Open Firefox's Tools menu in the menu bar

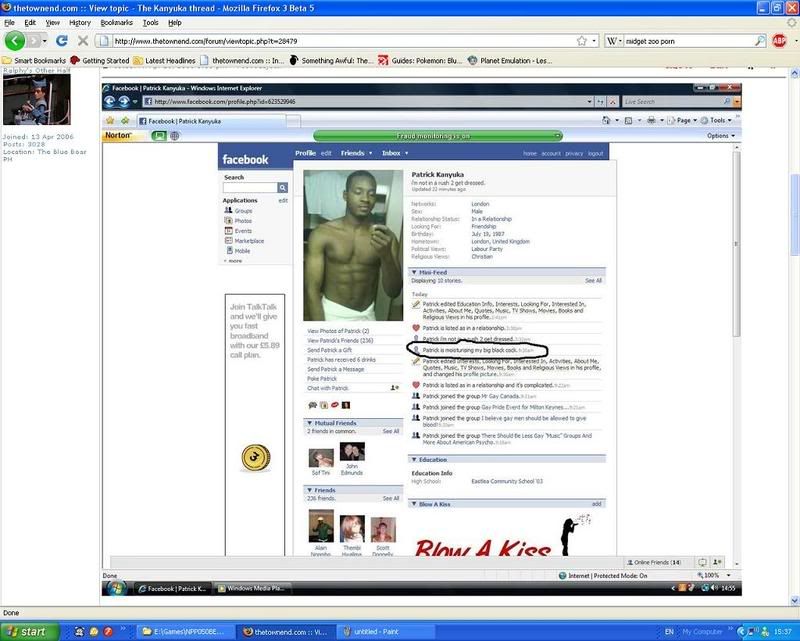(151, 23)
